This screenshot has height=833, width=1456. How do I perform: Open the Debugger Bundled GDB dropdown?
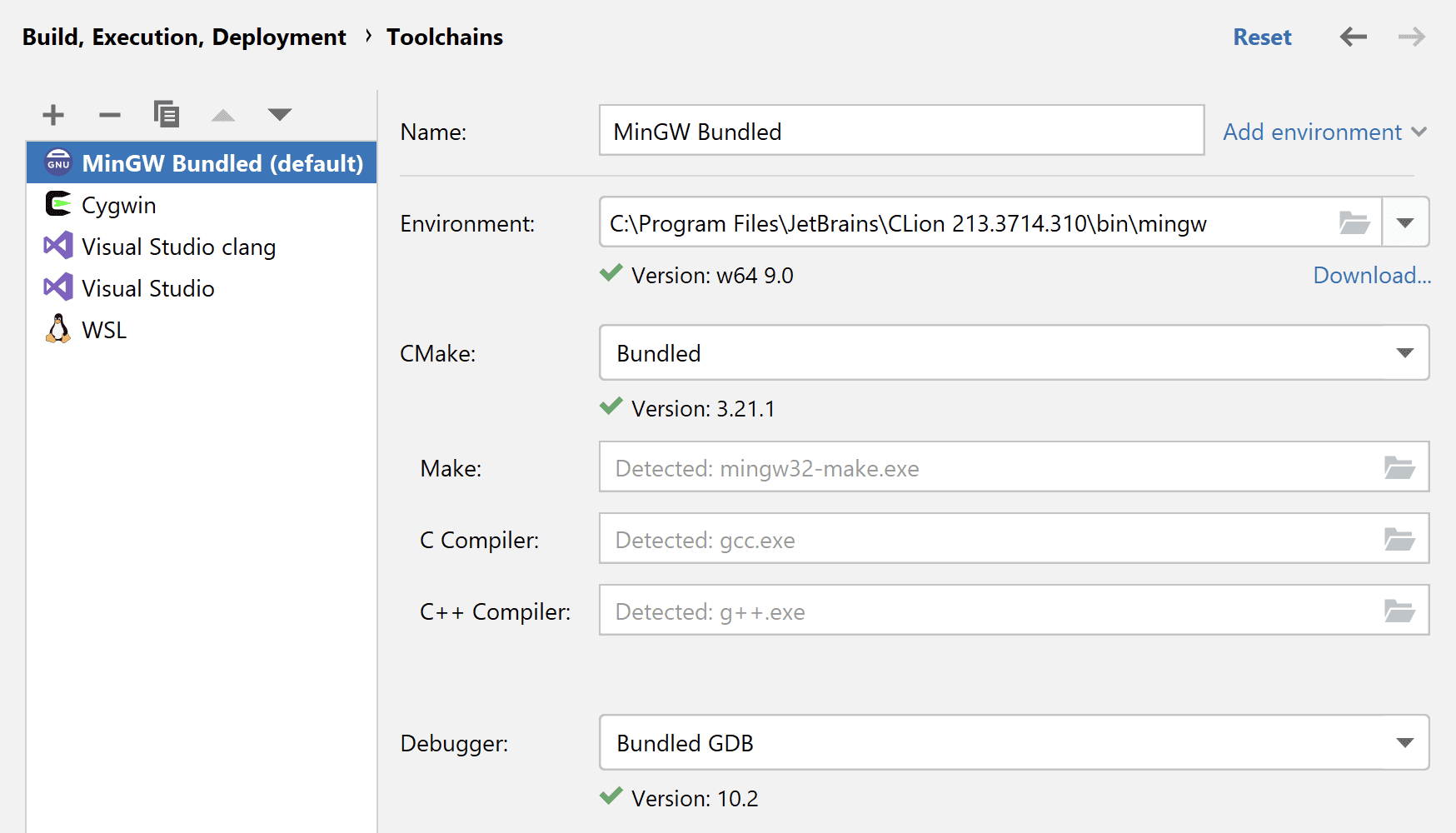coord(1015,742)
